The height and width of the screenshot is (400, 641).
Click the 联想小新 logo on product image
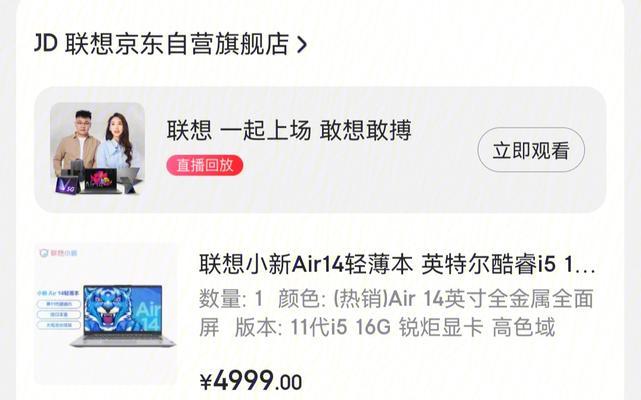58,253
